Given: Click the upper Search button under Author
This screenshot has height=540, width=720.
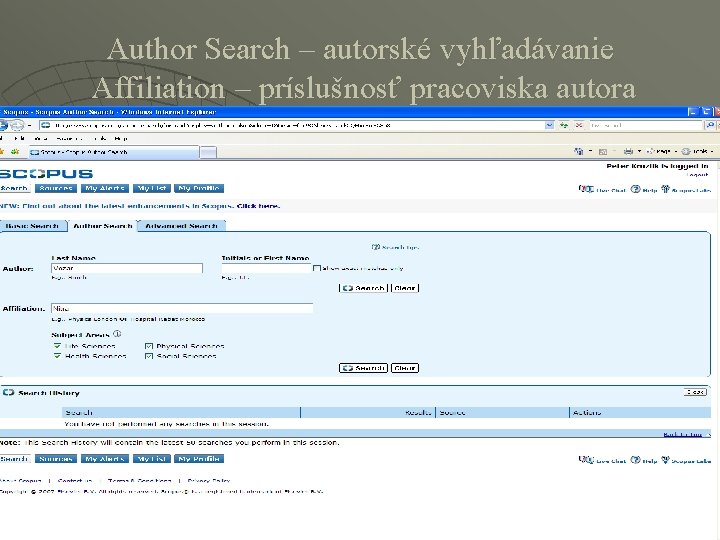Looking at the screenshot, I should point(363,288).
